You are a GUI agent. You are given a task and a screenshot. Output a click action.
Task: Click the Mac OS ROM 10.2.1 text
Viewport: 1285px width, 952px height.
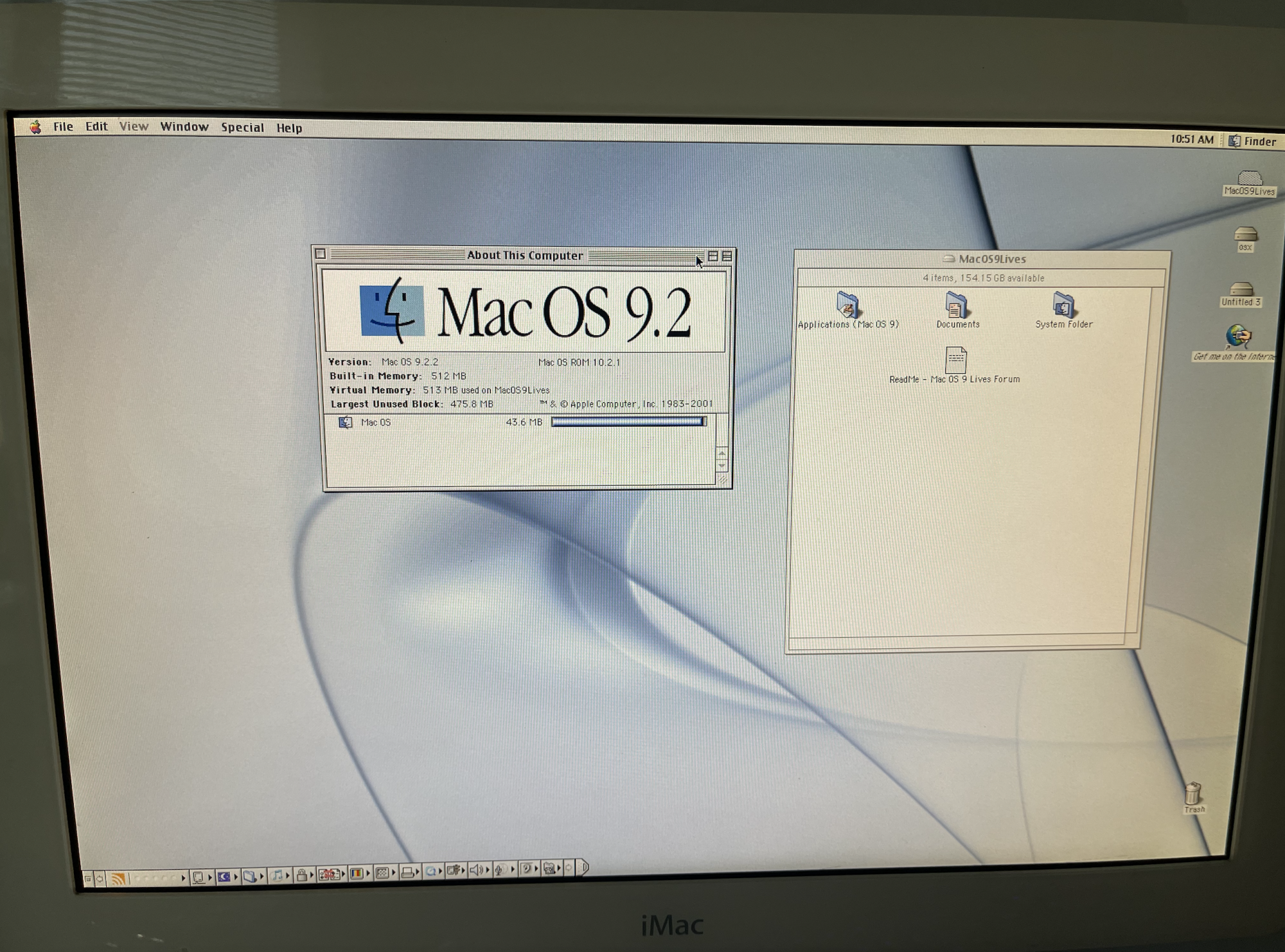pyautogui.click(x=579, y=362)
